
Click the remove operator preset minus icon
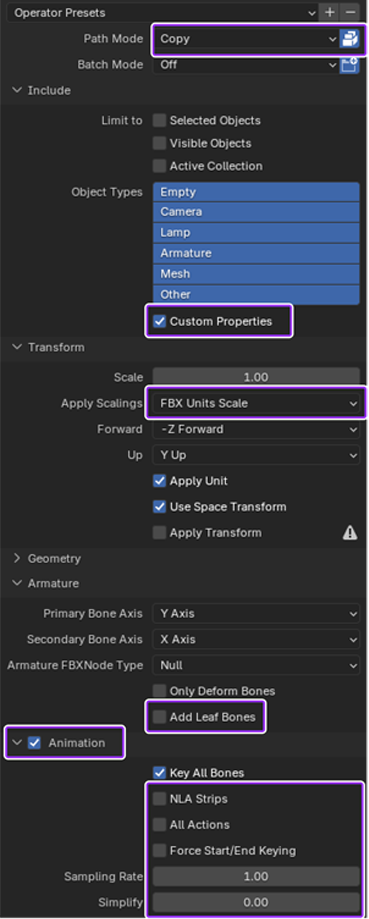point(350,12)
